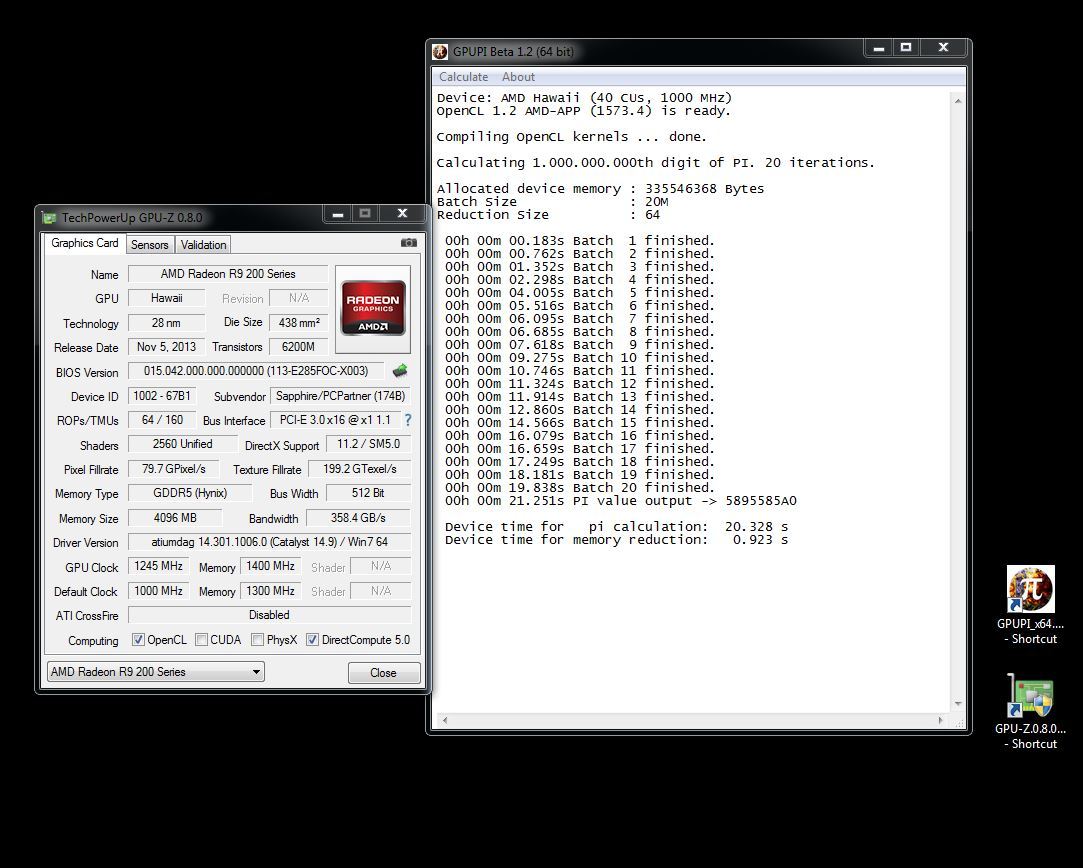Click the 'Allocated device memory' line
The height and width of the screenshot is (868, 1083).
[x=600, y=189]
